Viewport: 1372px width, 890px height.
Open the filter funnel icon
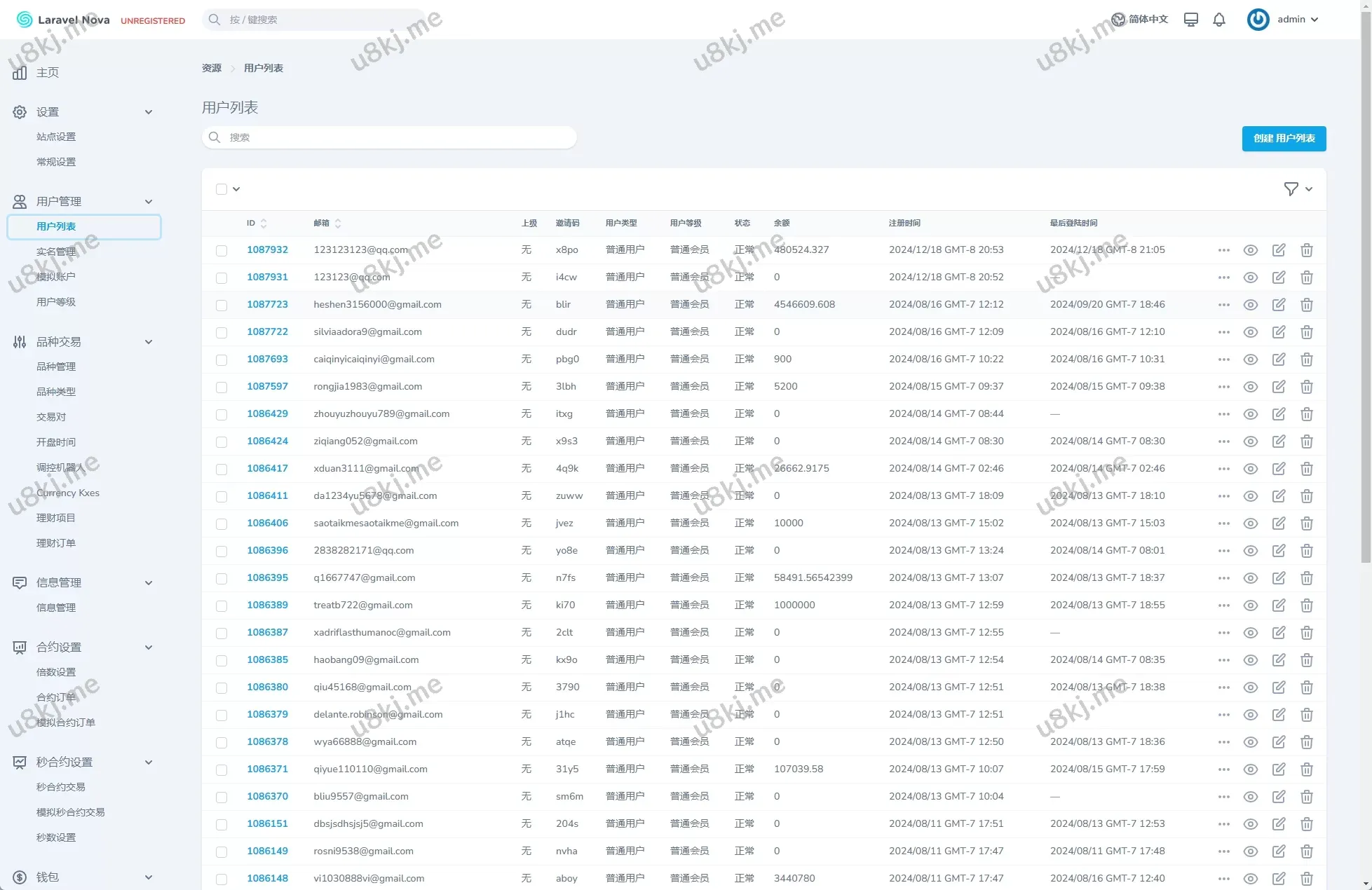pos(1291,189)
